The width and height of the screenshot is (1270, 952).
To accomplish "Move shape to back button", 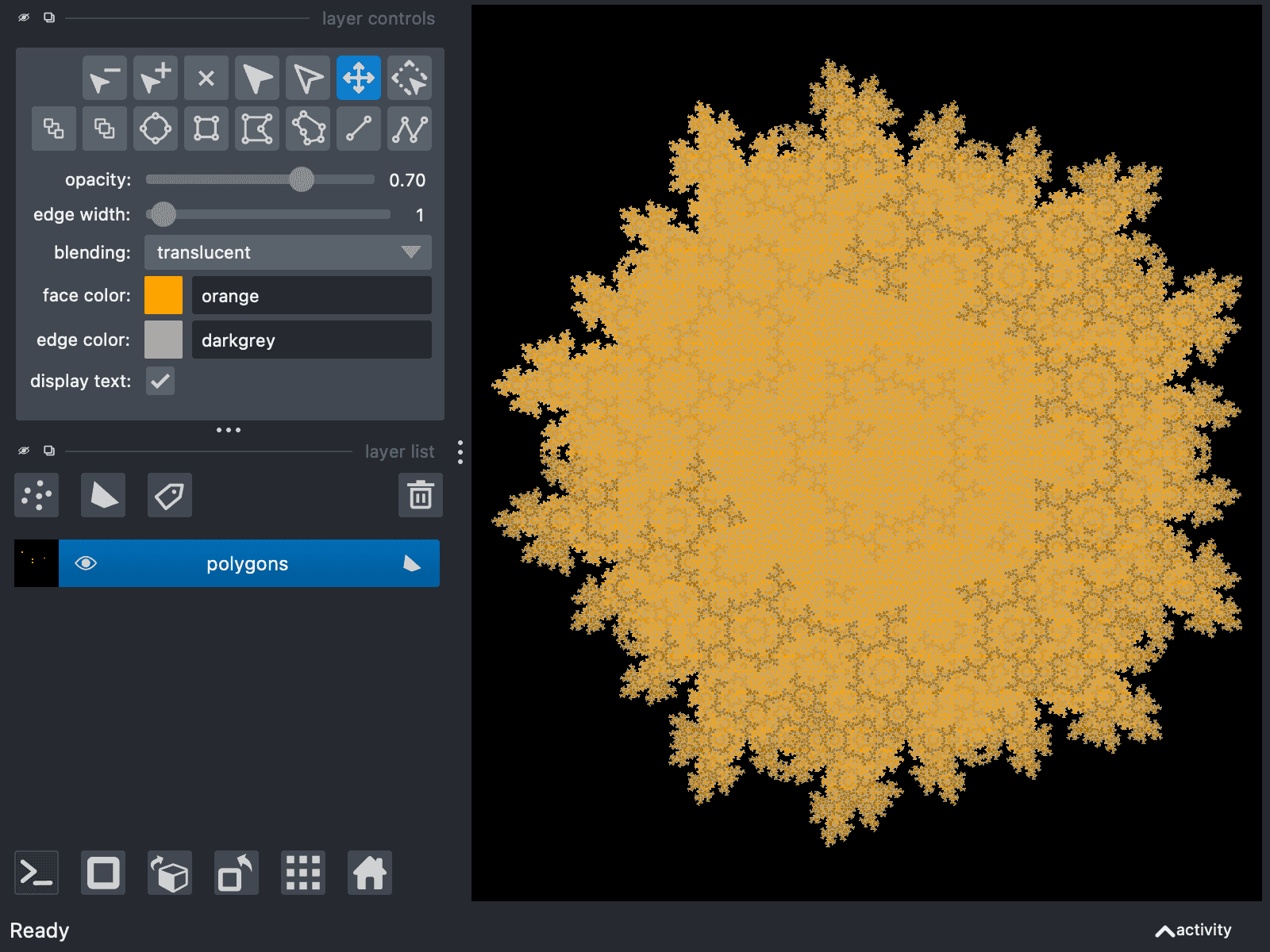I will (x=54, y=129).
